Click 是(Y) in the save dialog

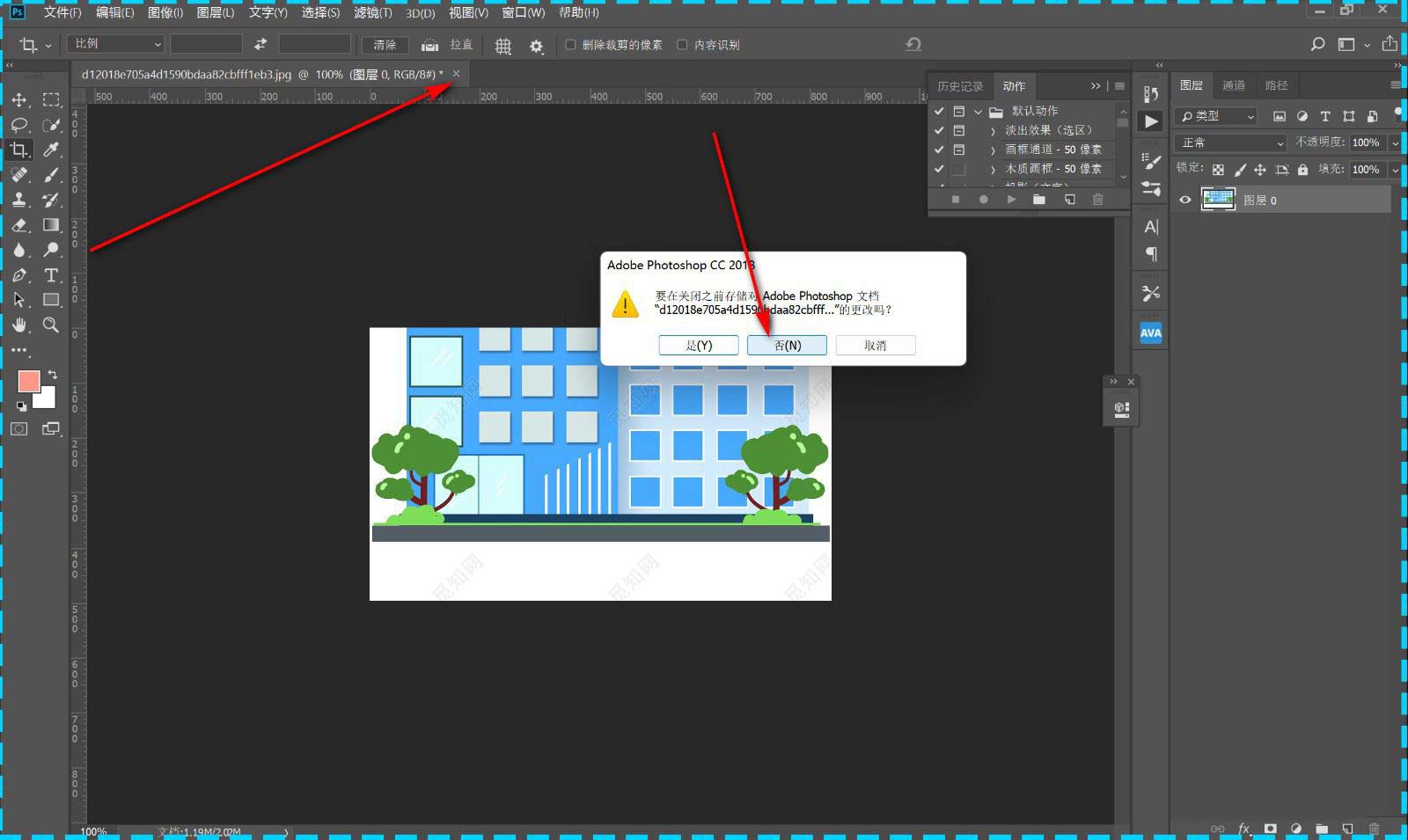(x=699, y=346)
